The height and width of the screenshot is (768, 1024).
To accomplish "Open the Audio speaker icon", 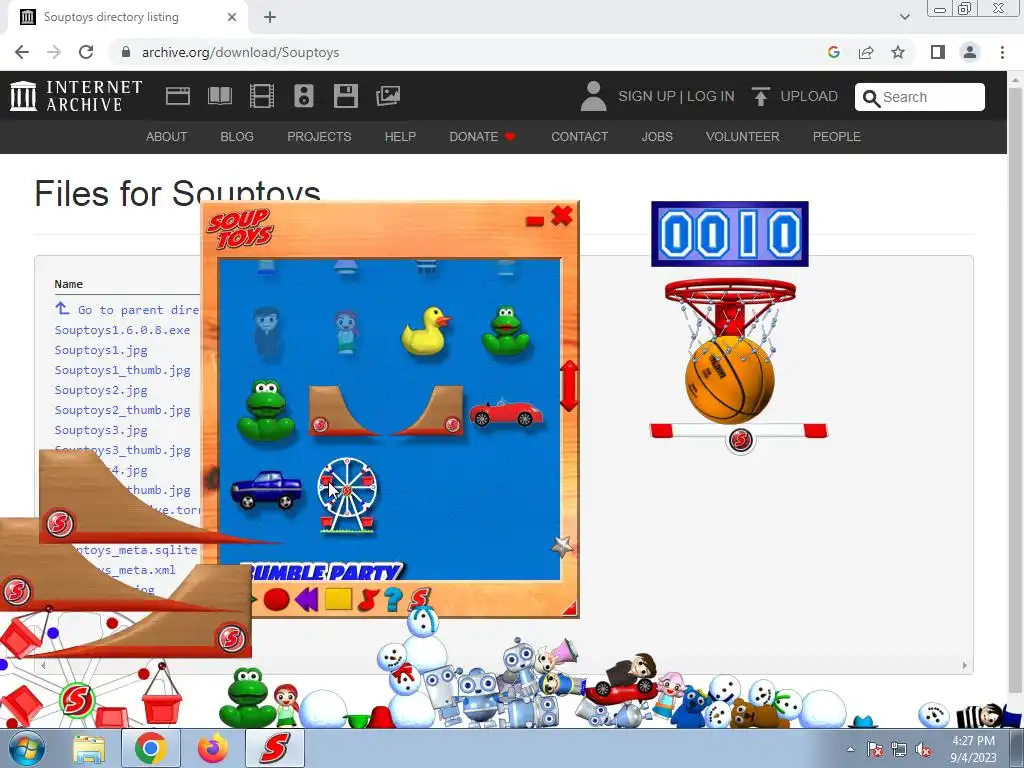I will pos(304,96).
